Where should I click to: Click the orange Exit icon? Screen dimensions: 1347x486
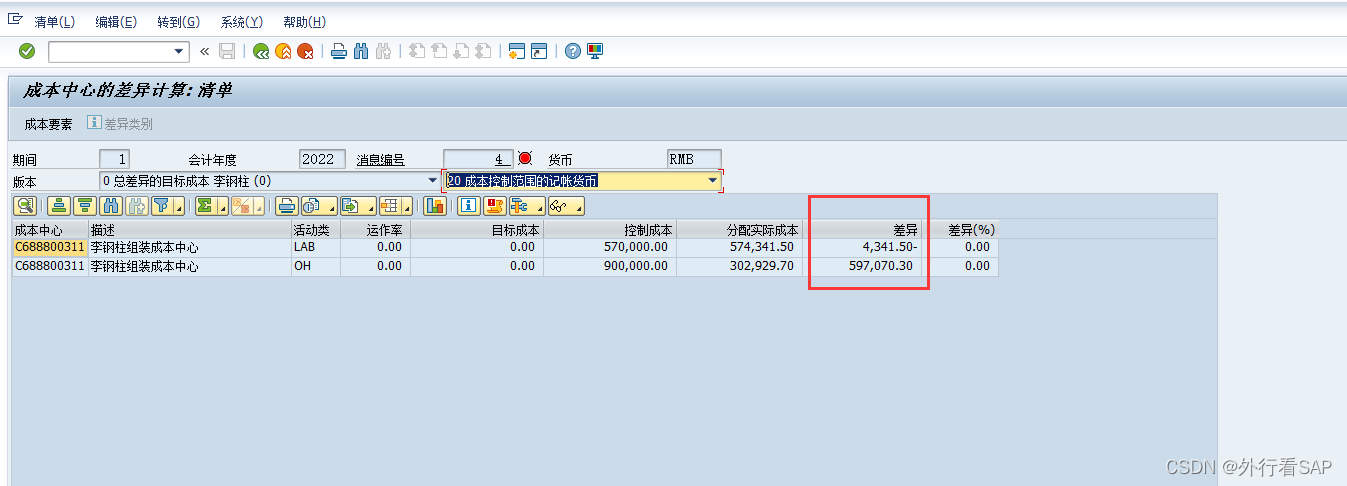coord(283,51)
